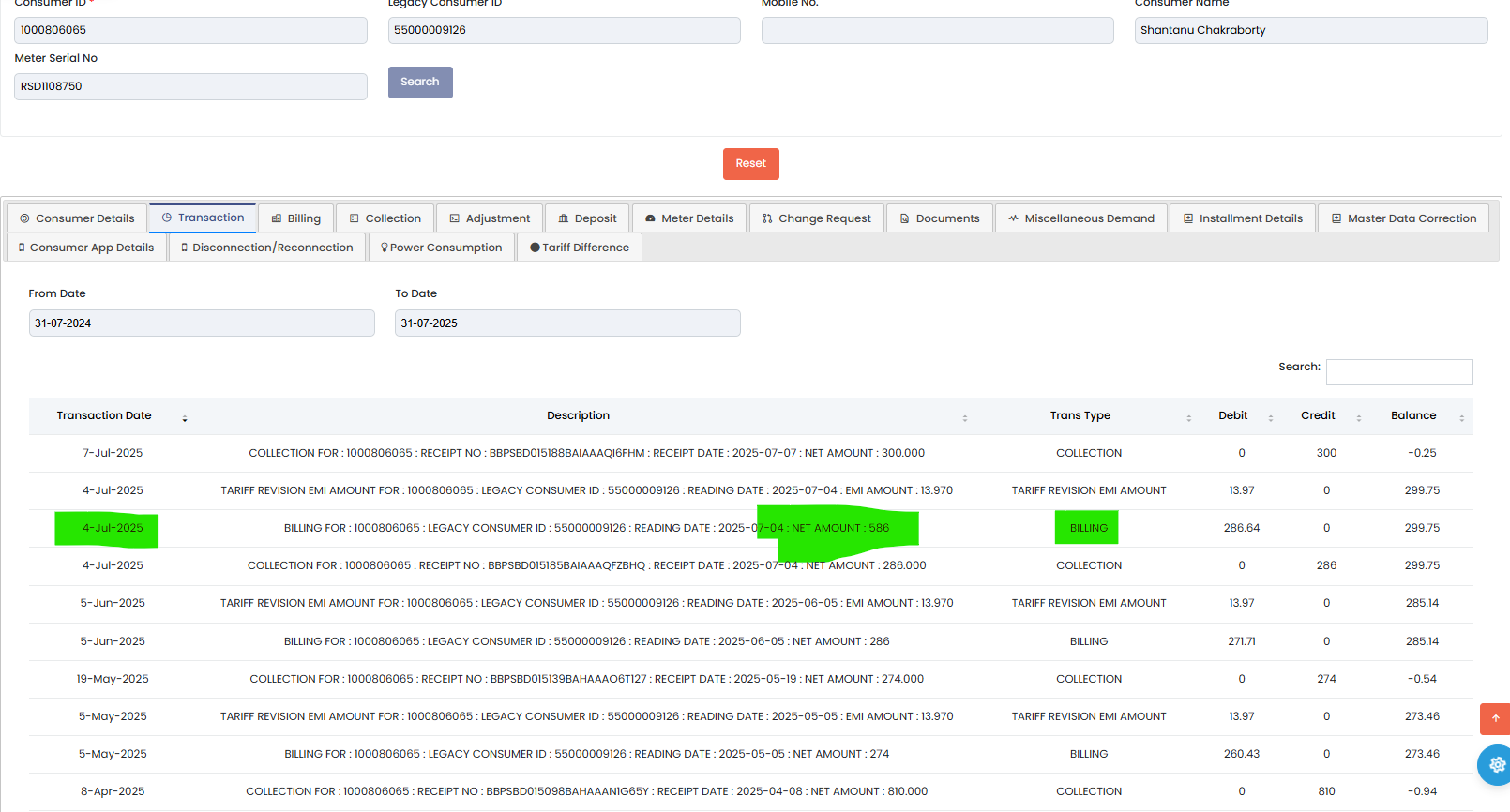Click the credit value 810

1326,791
